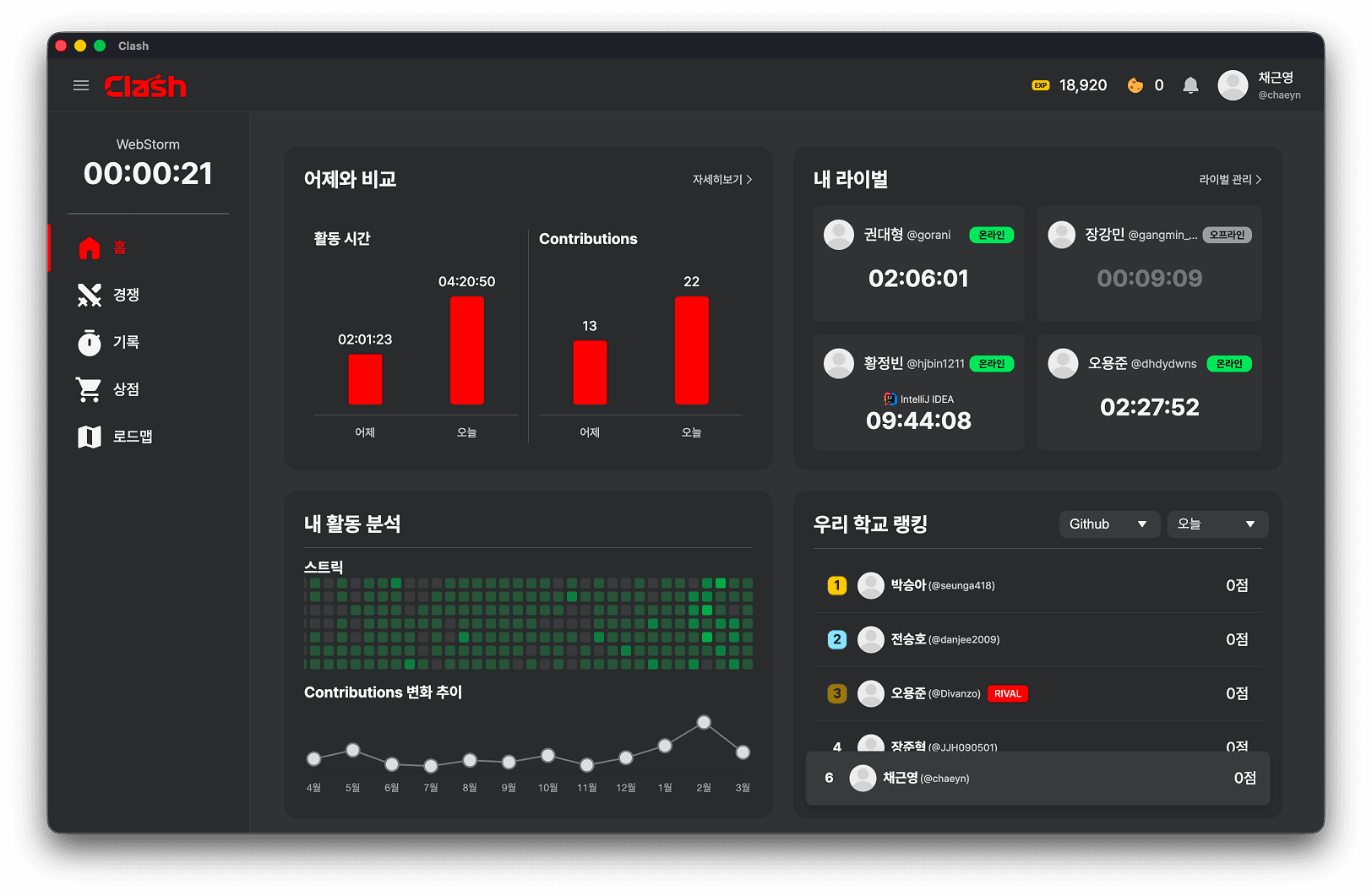Open the crossed swords competition icon
Image resolution: width=1372 pixels, height=896 pixels.
click(x=90, y=295)
